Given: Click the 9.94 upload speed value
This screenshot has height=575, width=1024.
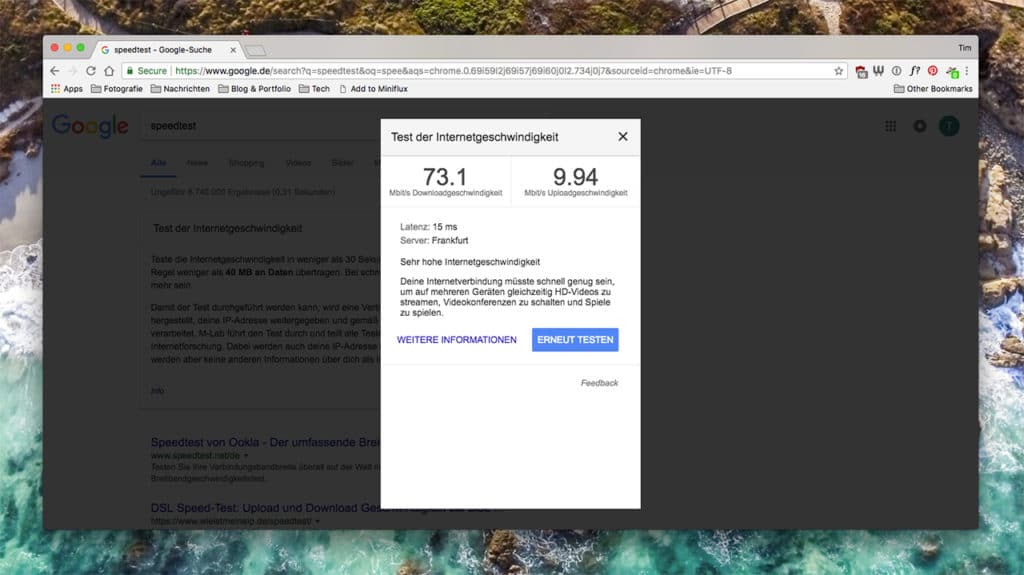Looking at the screenshot, I should click(575, 176).
